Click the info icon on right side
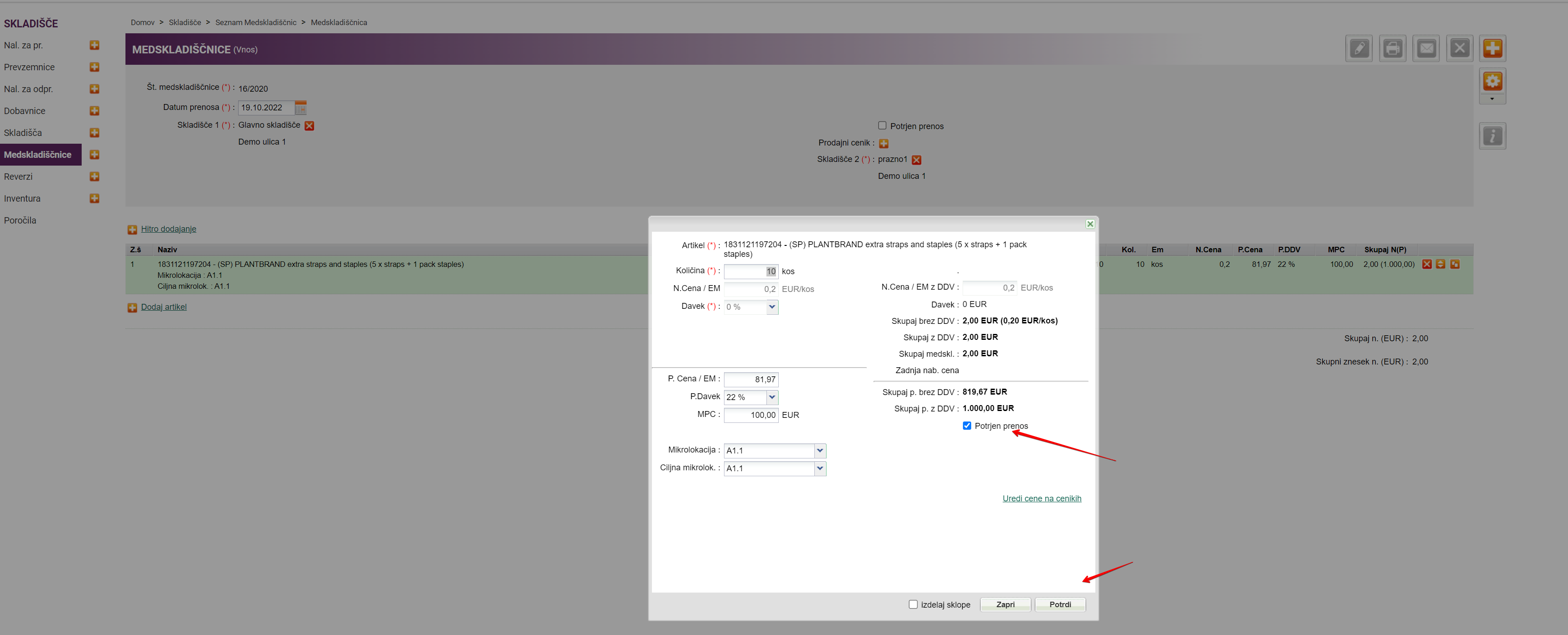The width and height of the screenshot is (1568, 635). click(x=1493, y=136)
